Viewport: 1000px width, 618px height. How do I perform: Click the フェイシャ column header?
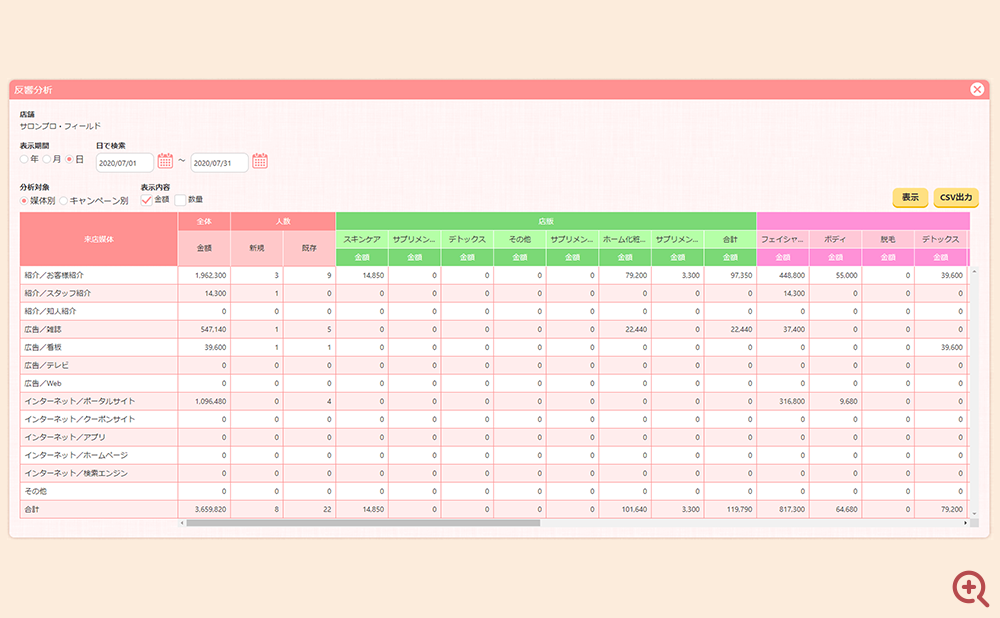(x=783, y=239)
